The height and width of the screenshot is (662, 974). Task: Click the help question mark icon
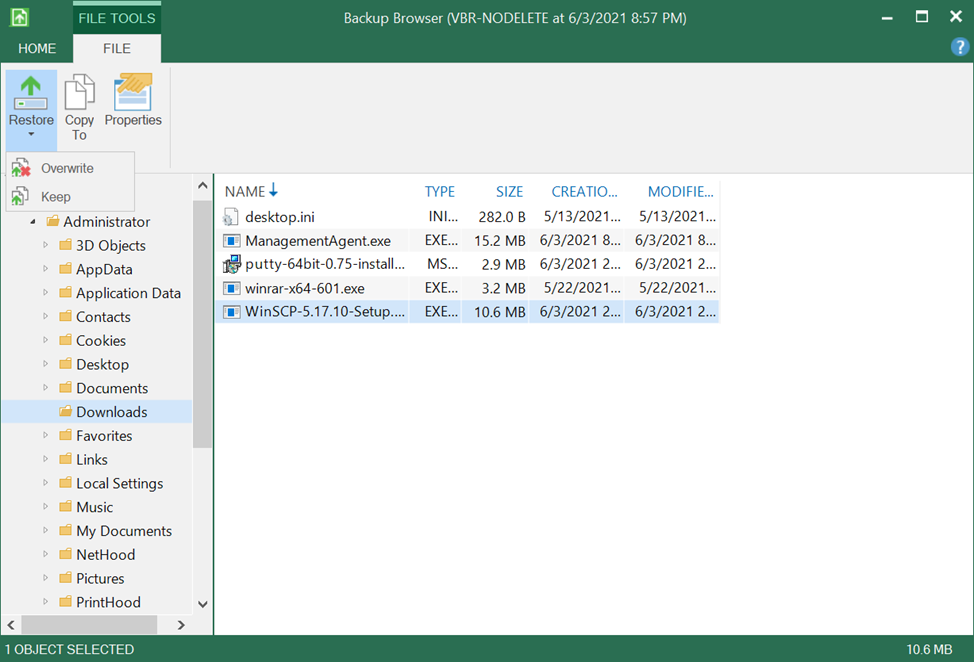[958, 47]
